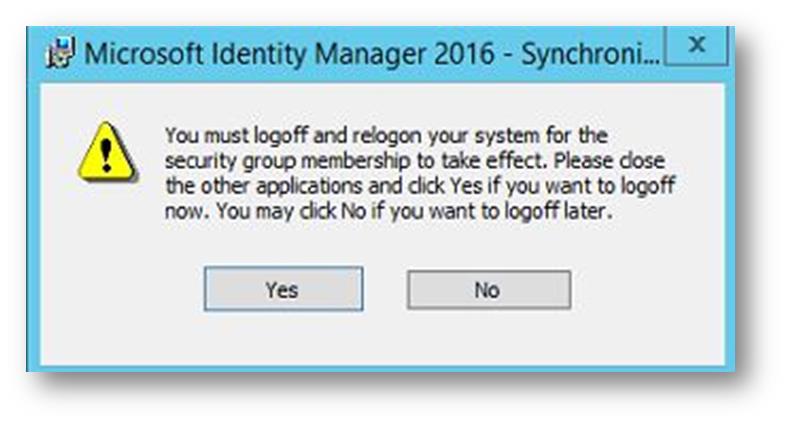Close the dialog with the X button
This screenshot has height=424, width=787.
point(697,45)
